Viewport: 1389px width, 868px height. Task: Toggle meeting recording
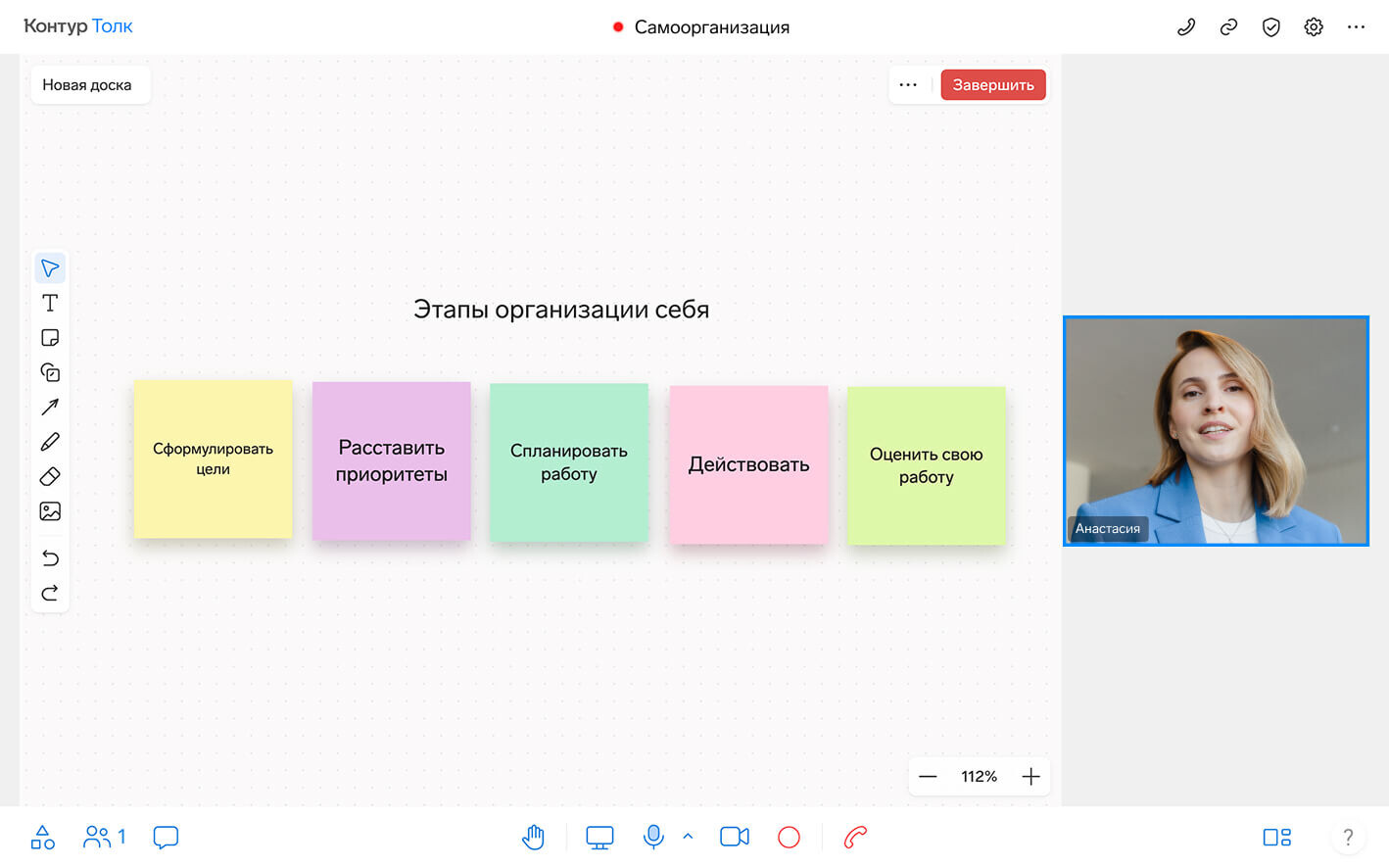coord(789,837)
